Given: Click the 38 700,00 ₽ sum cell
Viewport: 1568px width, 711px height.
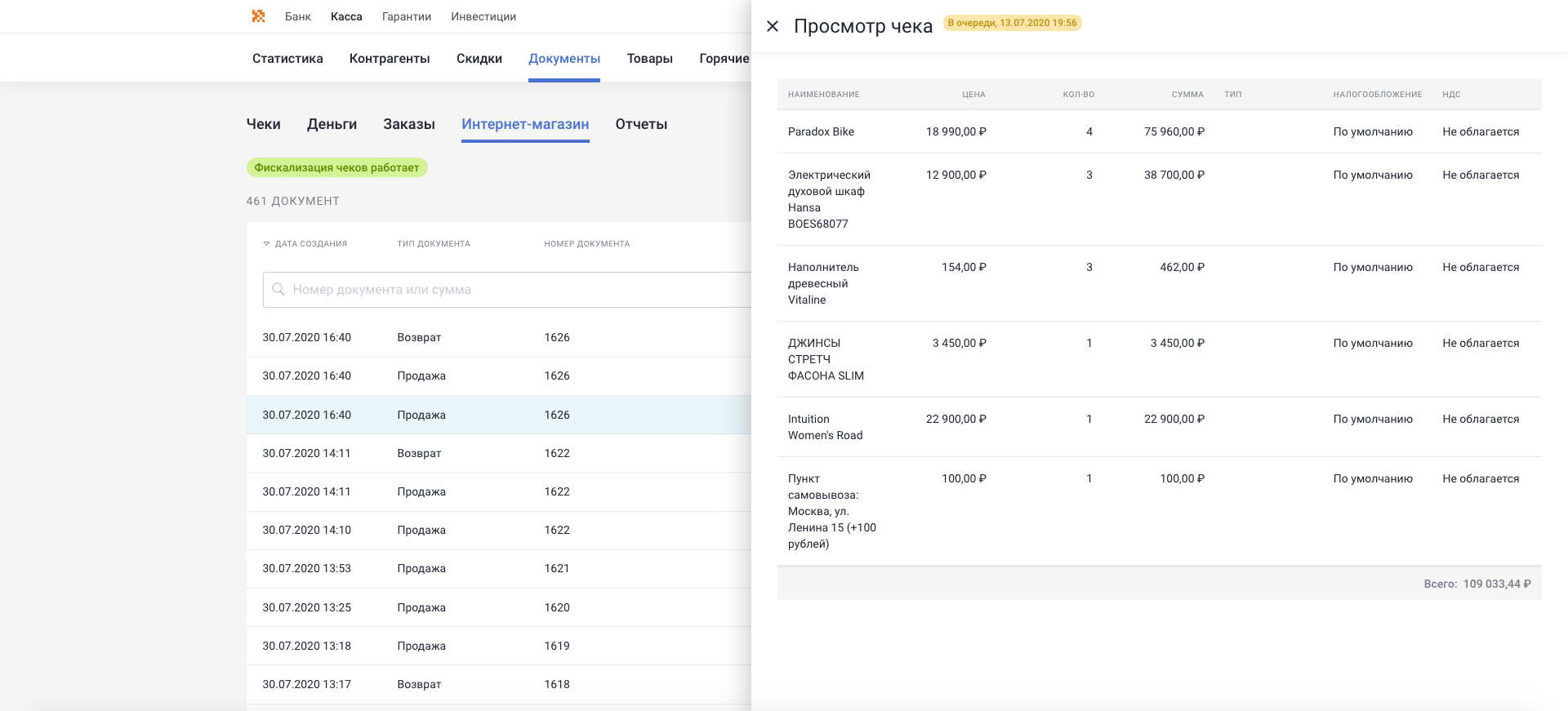Looking at the screenshot, I should point(1174,176).
